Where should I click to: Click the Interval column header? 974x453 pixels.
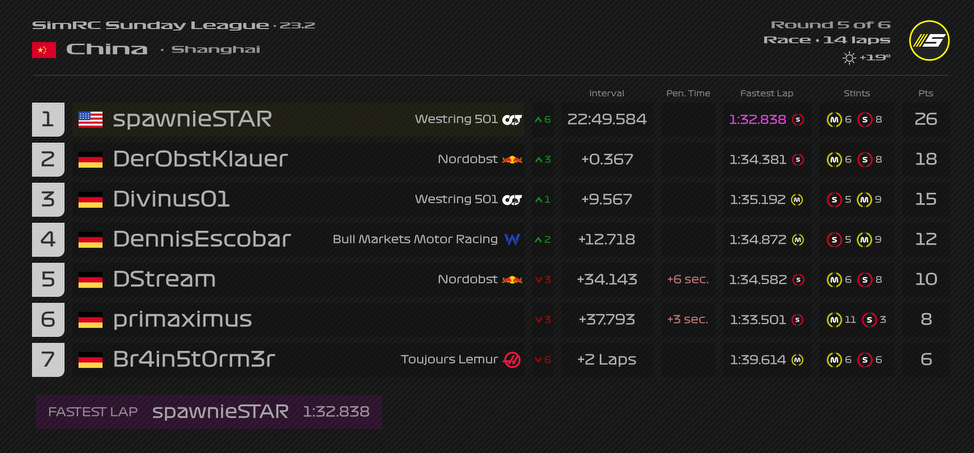click(x=607, y=93)
